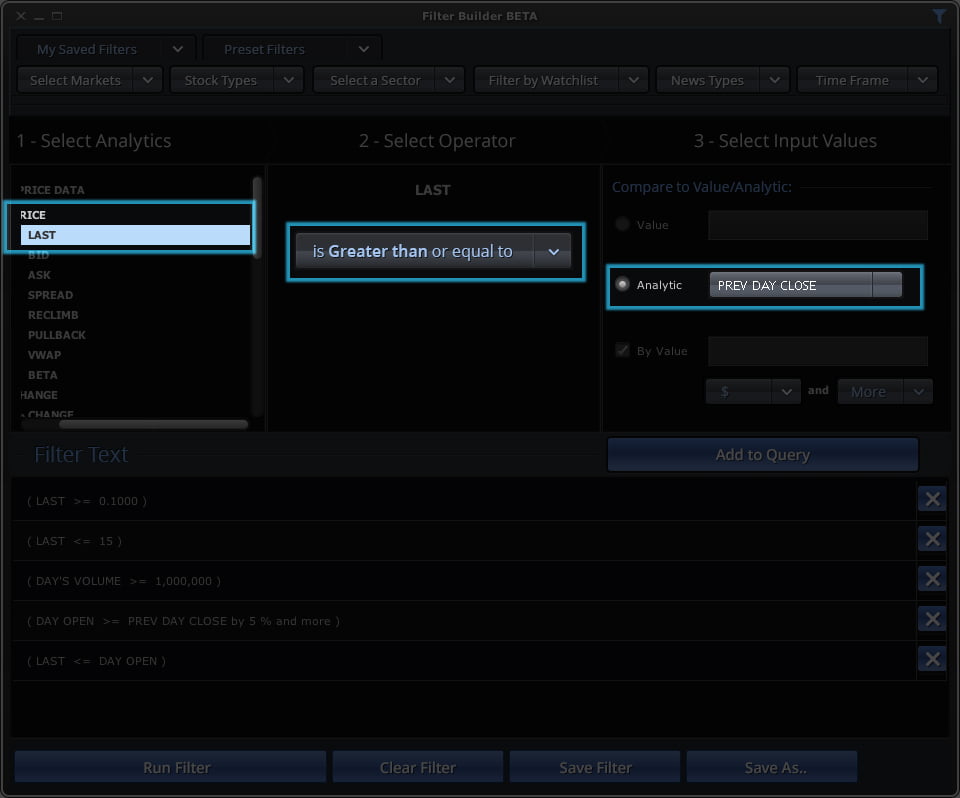Screen dimensions: 960x798
Task: Click the Value input field
Action: click(817, 225)
